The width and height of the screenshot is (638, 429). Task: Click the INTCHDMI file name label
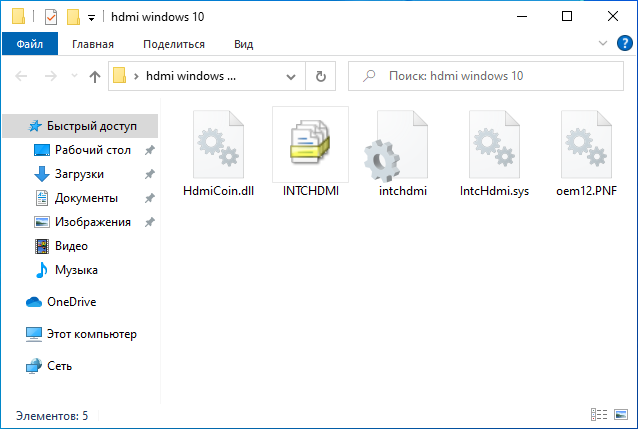click(x=310, y=191)
